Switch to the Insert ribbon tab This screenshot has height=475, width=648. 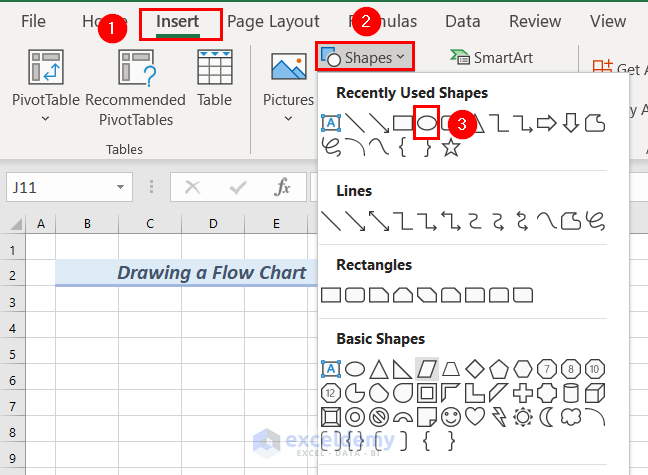click(x=178, y=21)
